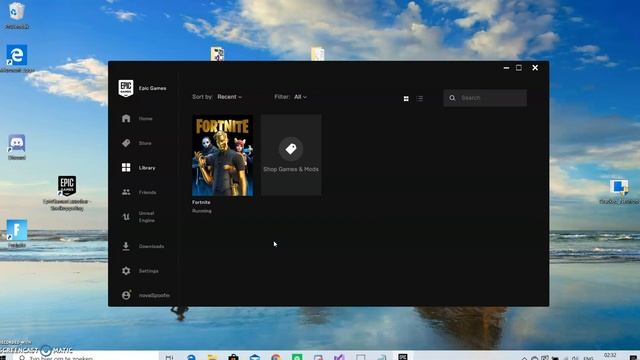
Task: Click the Home house icon
Action: point(126,118)
